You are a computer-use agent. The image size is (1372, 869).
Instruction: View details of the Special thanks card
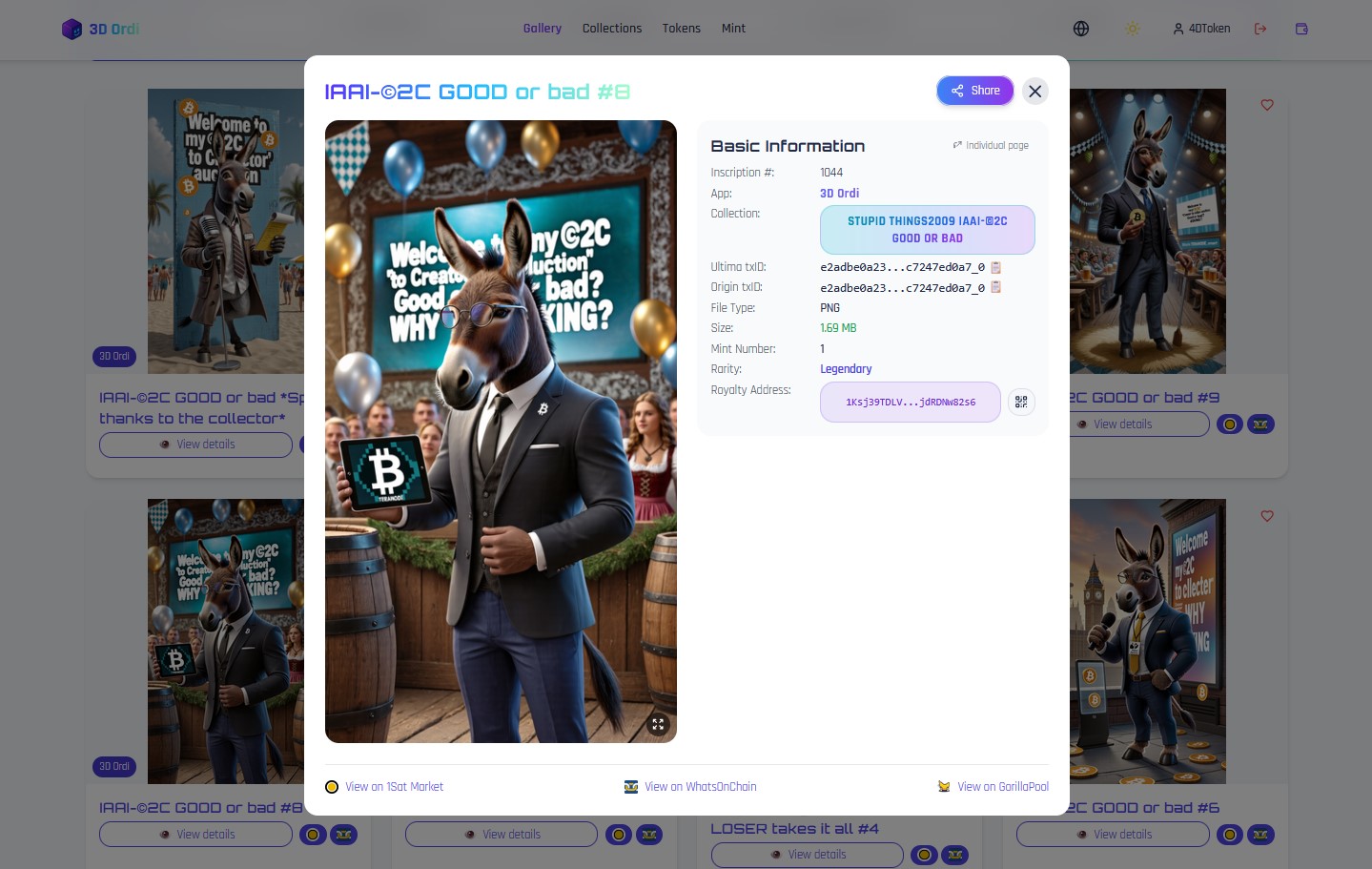tap(195, 445)
